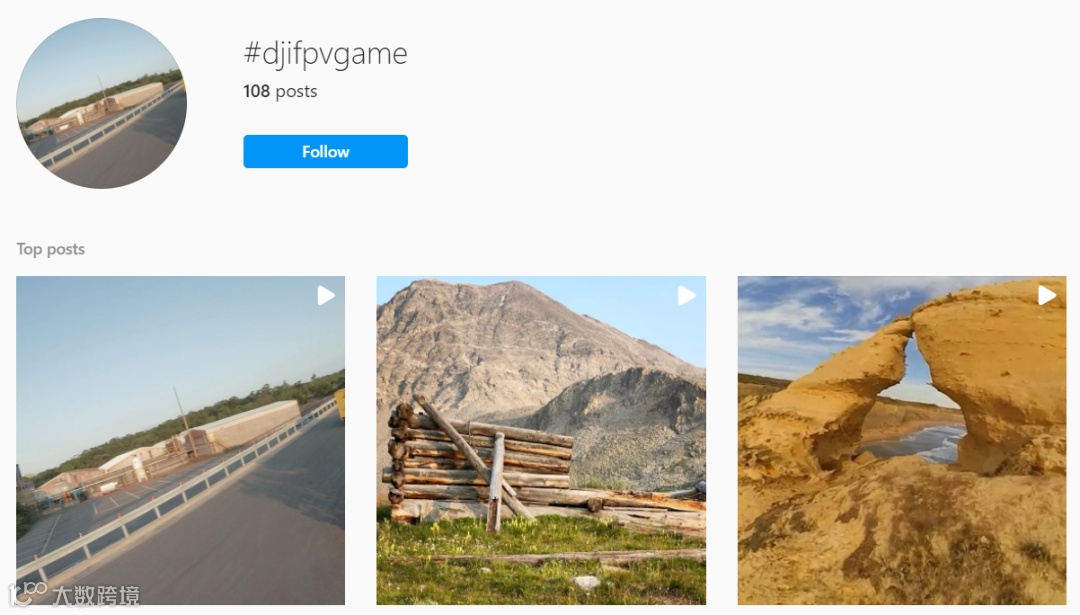Viewport: 1080px width, 615px height.
Task: Click the Top posts section label
Action: [50, 249]
